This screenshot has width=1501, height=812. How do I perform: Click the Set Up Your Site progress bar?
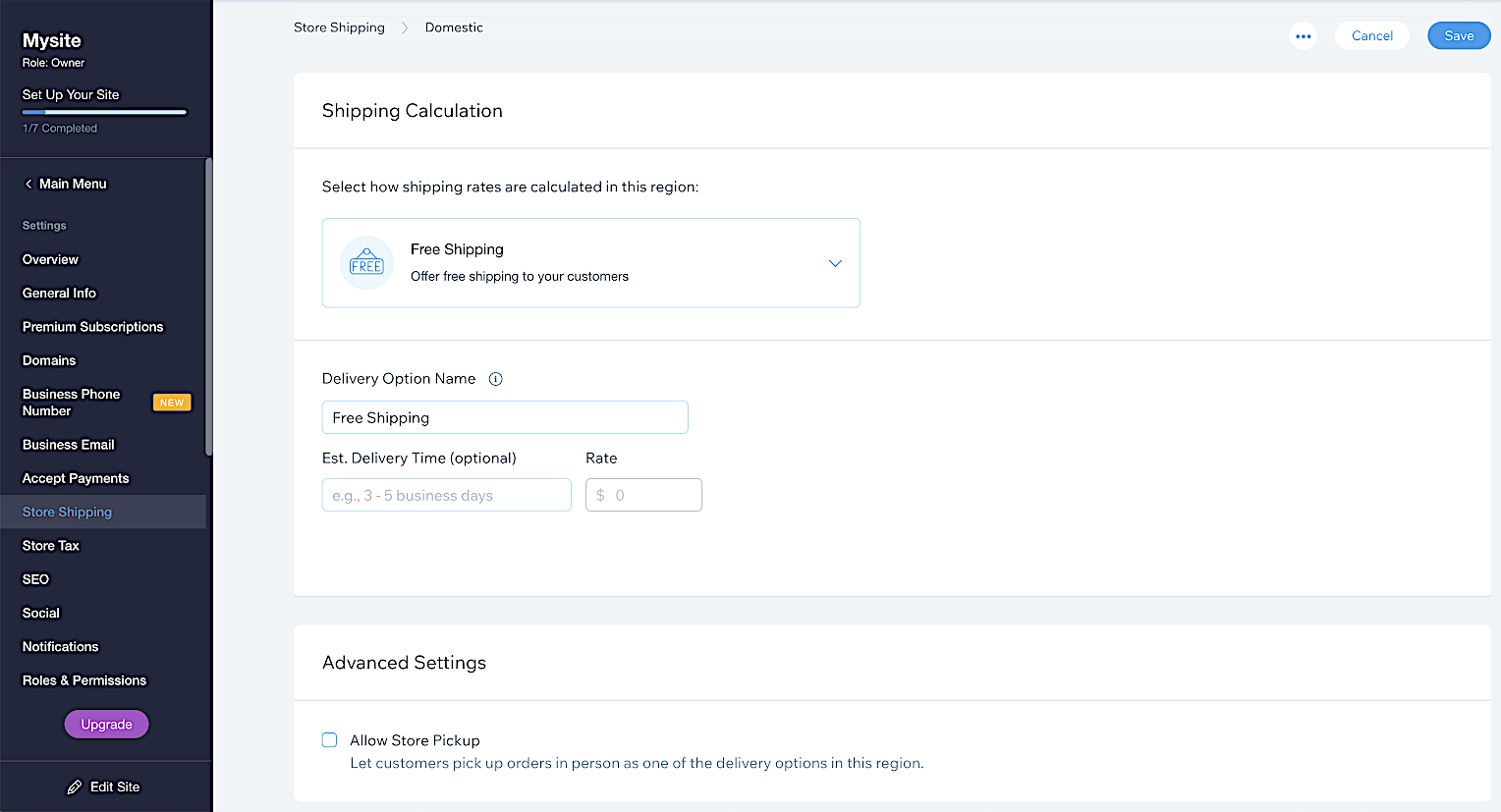[104, 113]
